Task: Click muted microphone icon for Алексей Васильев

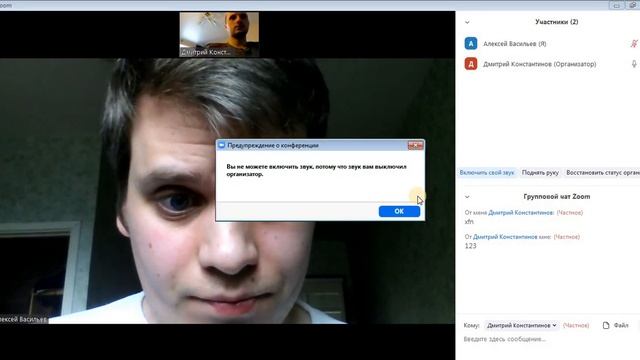Action: (634, 43)
